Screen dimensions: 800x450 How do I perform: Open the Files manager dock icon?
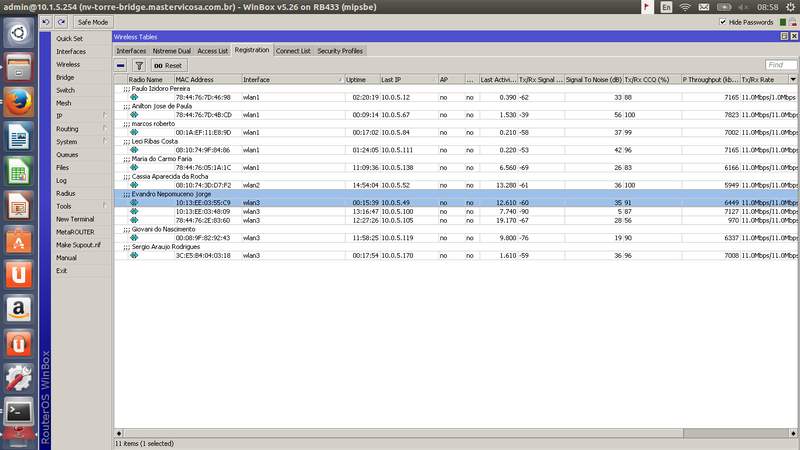(x=18, y=67)
